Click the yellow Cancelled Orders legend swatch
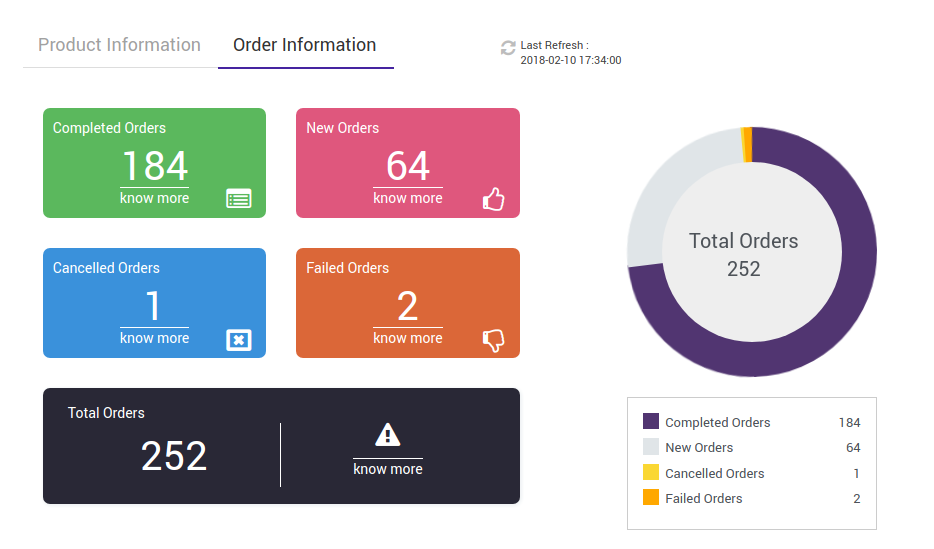Image resolution: width=934 pixels, height=549 pixels. click(x=651, y=473)
